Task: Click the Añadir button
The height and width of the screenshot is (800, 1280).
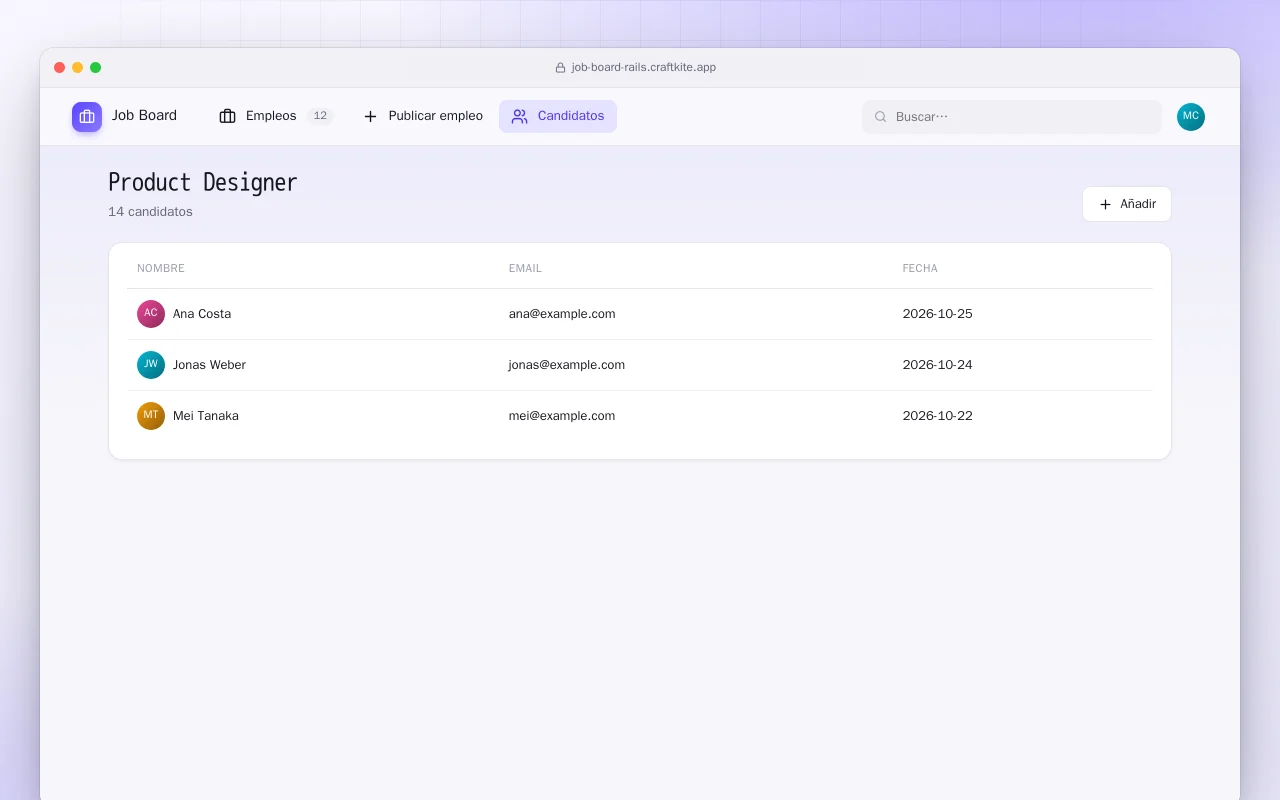Action: click(x=1127, y=204)
